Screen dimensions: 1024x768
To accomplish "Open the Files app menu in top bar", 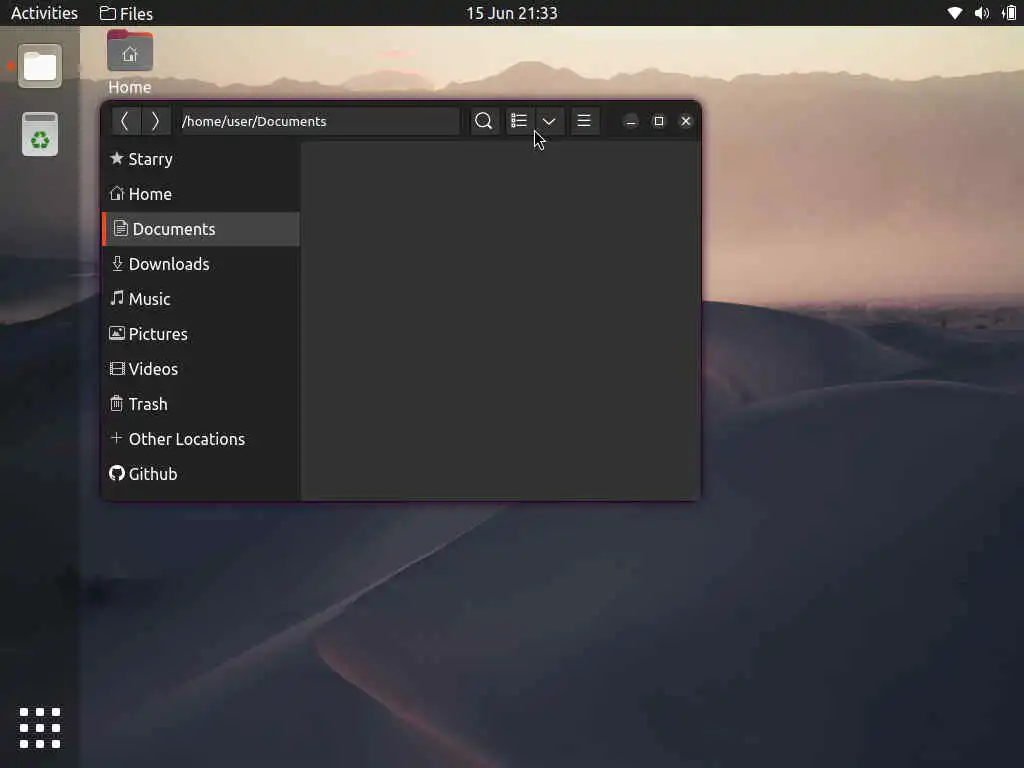I will pos(126,13).
